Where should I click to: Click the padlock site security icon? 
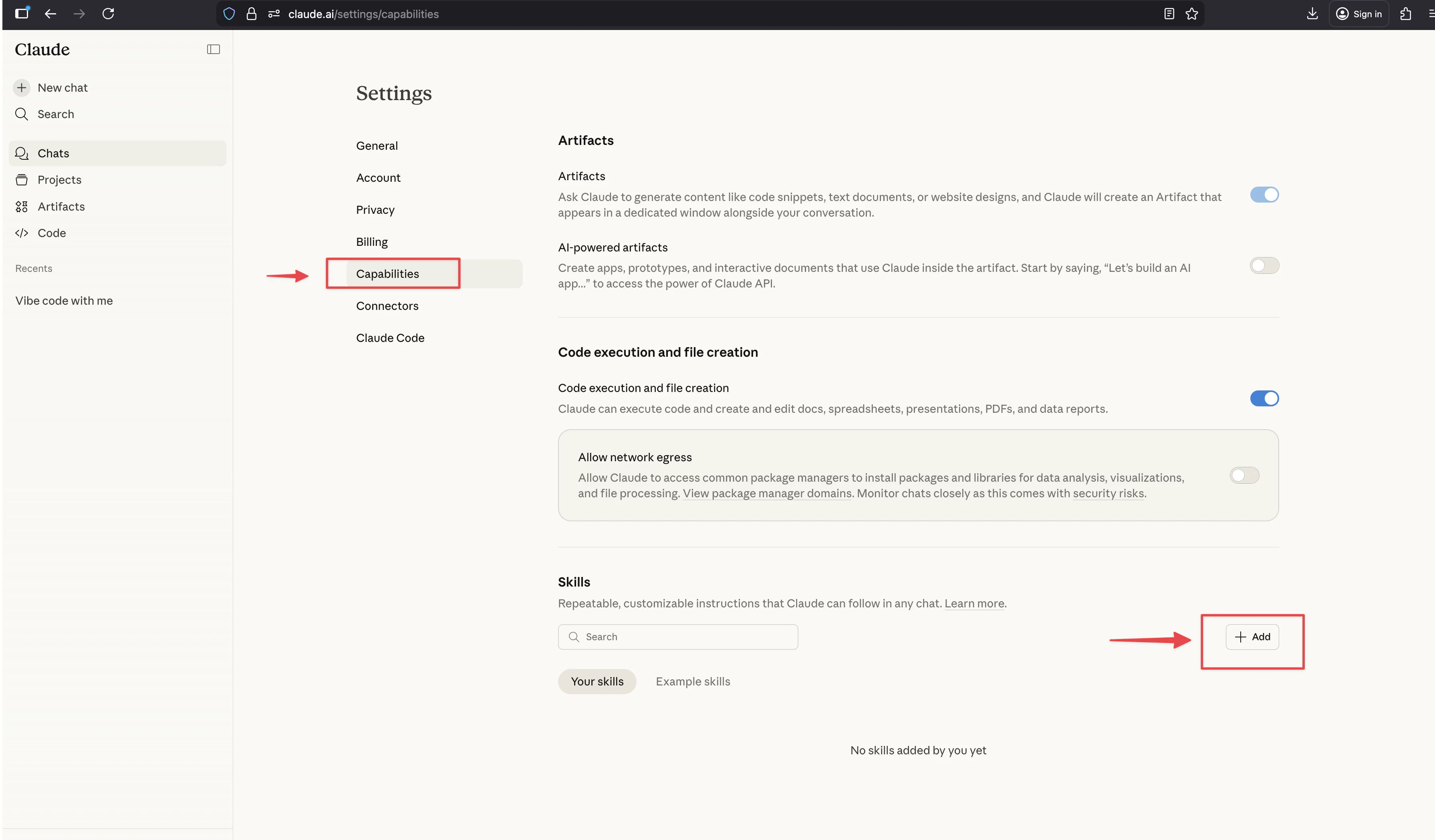(251, 14)
